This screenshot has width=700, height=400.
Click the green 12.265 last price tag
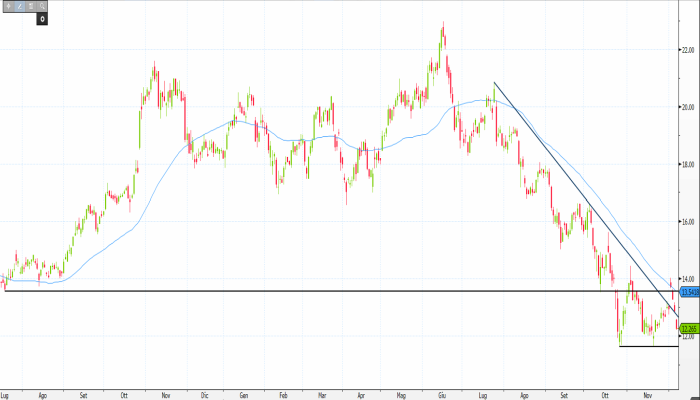pos(689,328)
